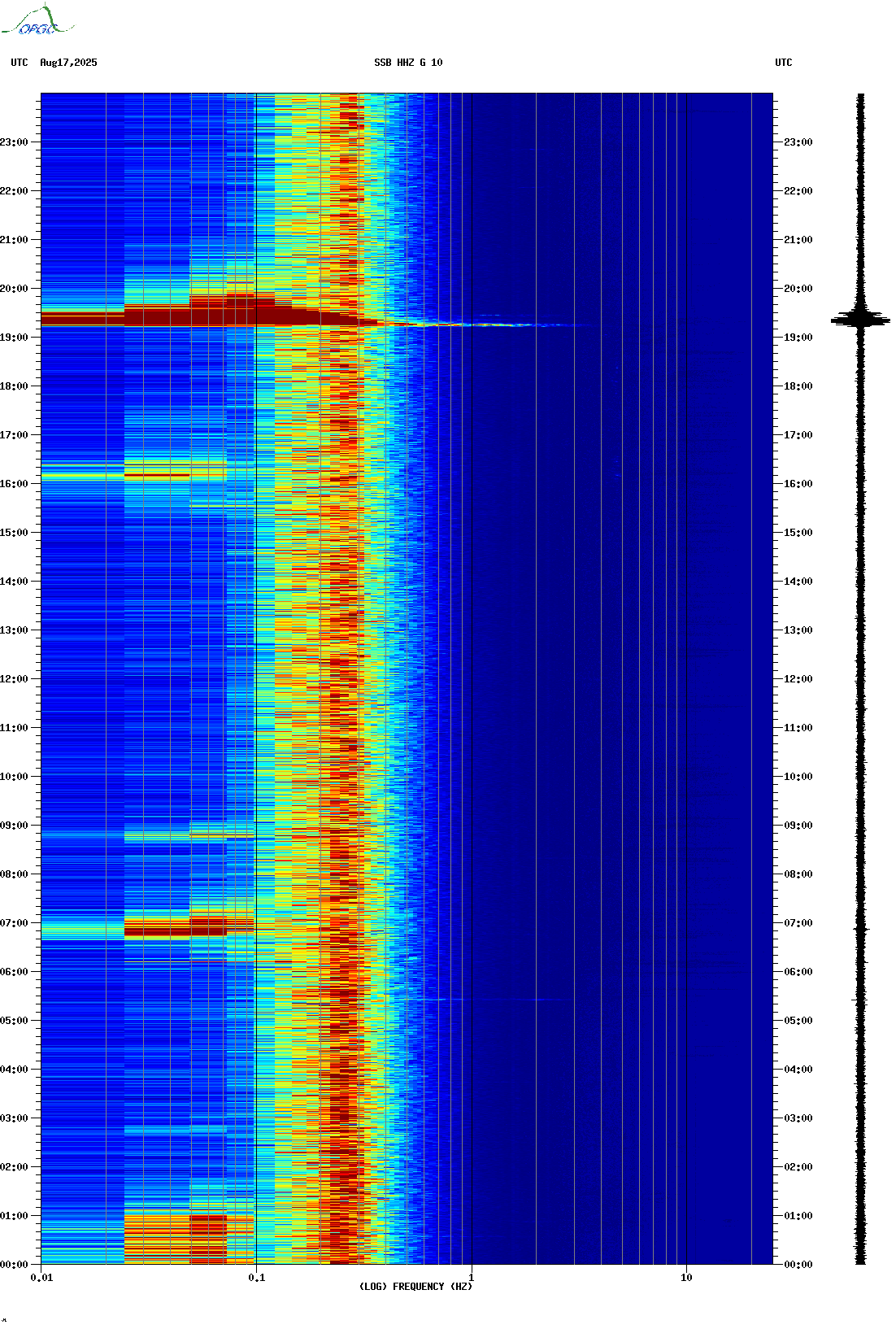Click the left axis '16:00' time label
Screen dimensions: 896x1329
click(x=14, y=484)
